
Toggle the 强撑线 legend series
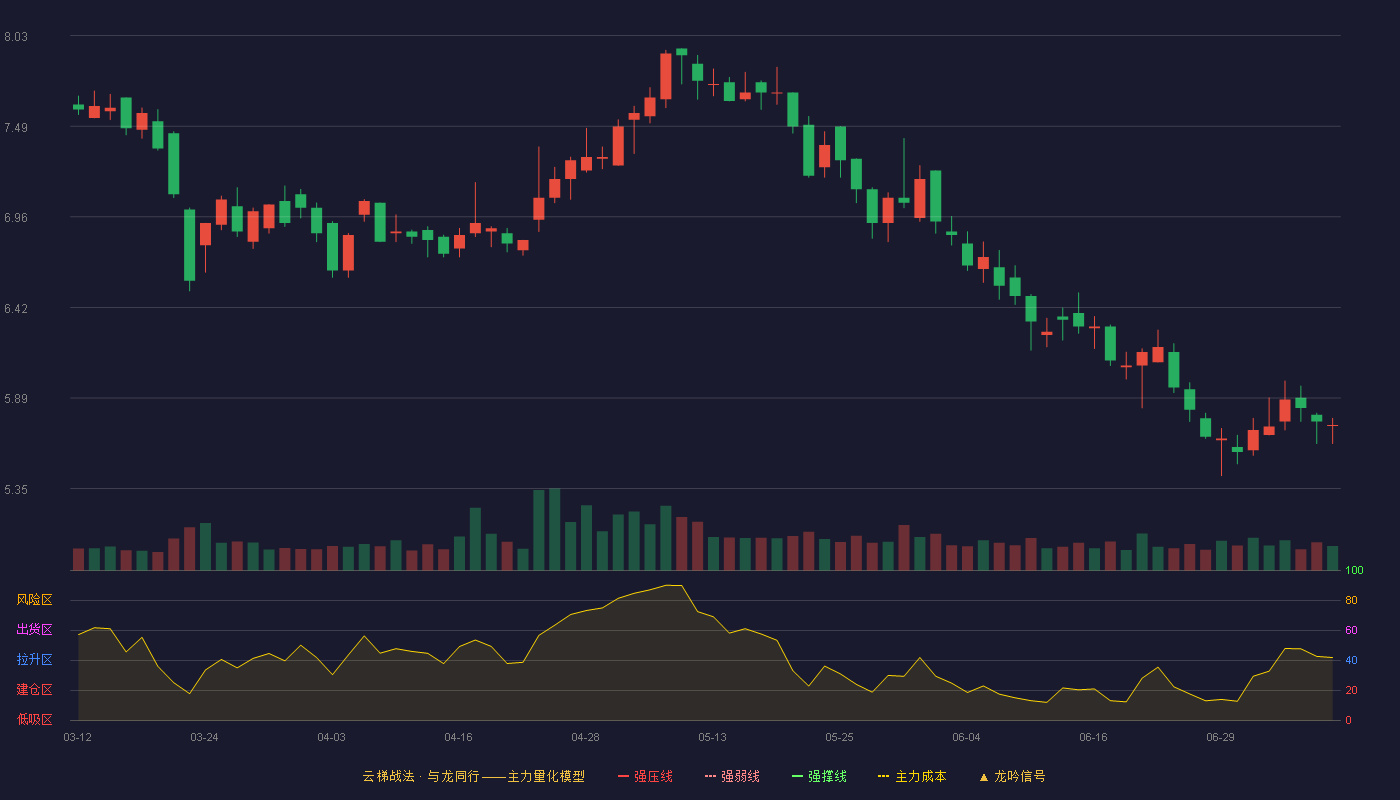[819, 776]
